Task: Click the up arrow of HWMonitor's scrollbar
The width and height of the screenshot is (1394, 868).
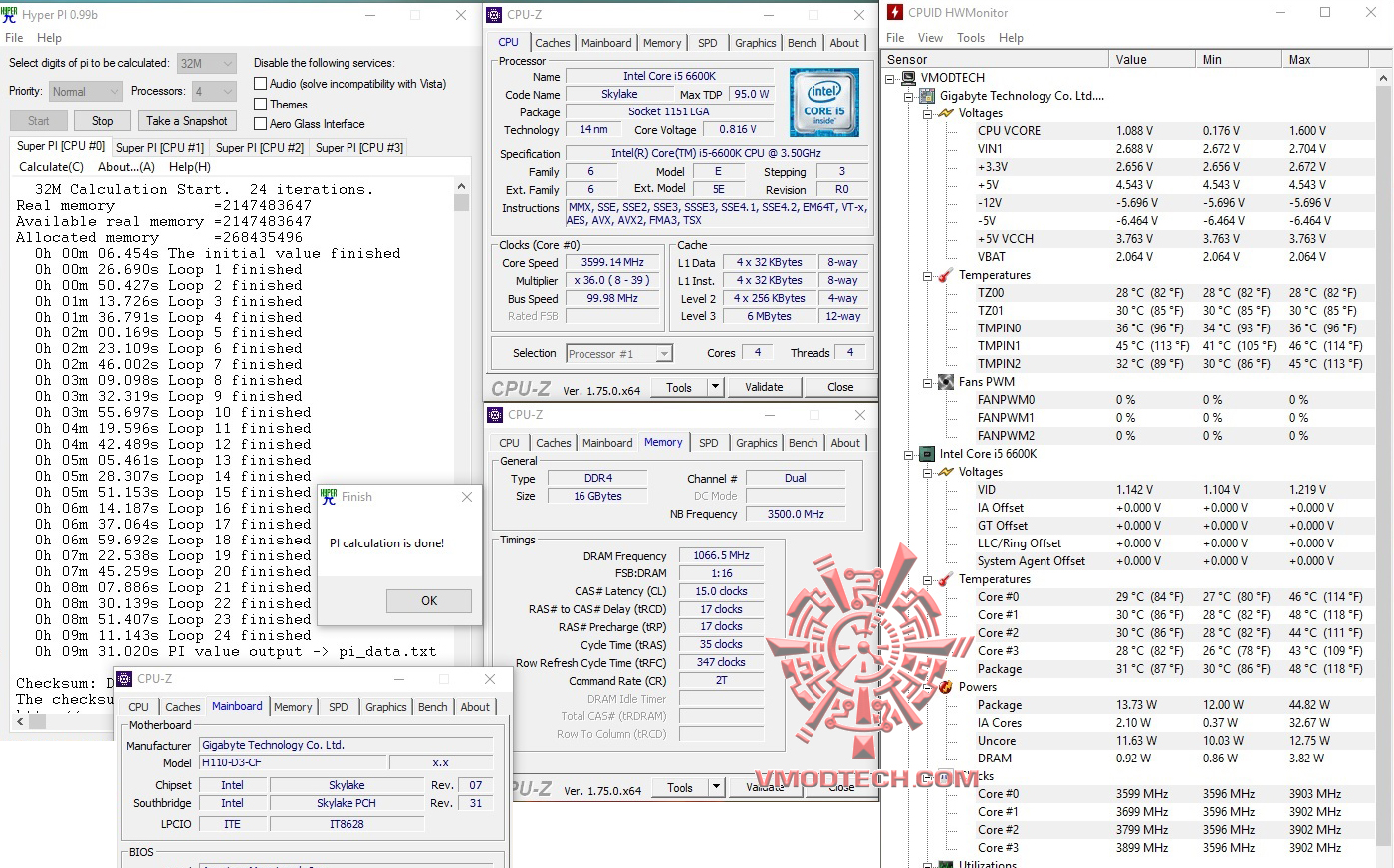Action: tap(1384, 78)
